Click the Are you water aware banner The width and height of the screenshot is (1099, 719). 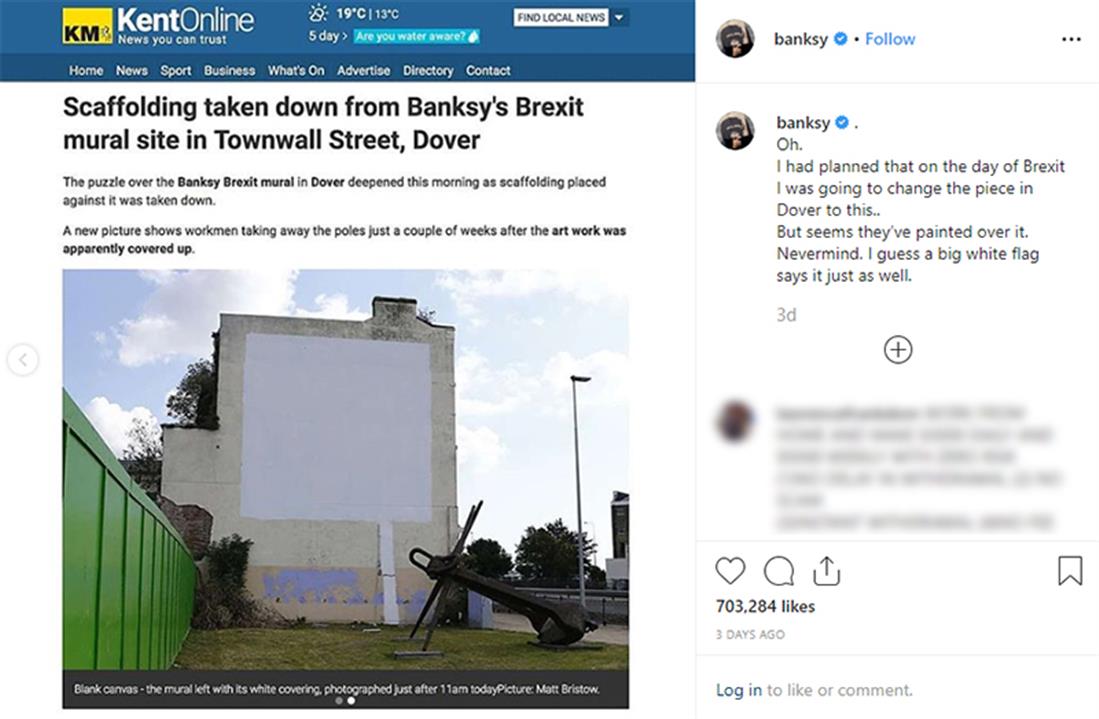pyautogui.click(x=416, y=36)
